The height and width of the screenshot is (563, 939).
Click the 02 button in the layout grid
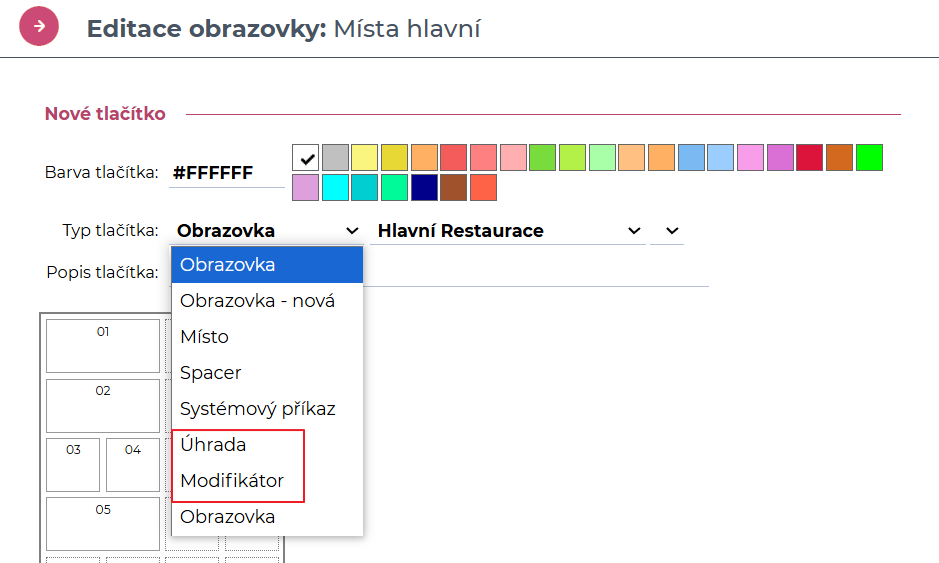point(103,405)
